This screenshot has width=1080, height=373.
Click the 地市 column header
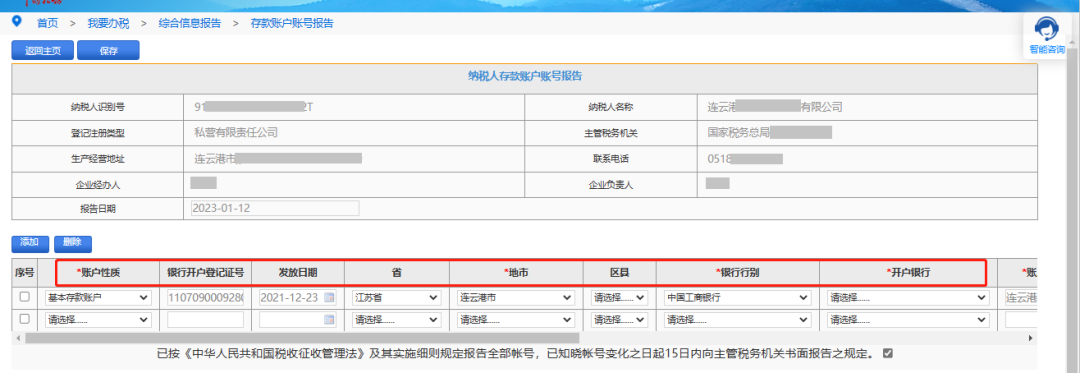click(516, 273)
